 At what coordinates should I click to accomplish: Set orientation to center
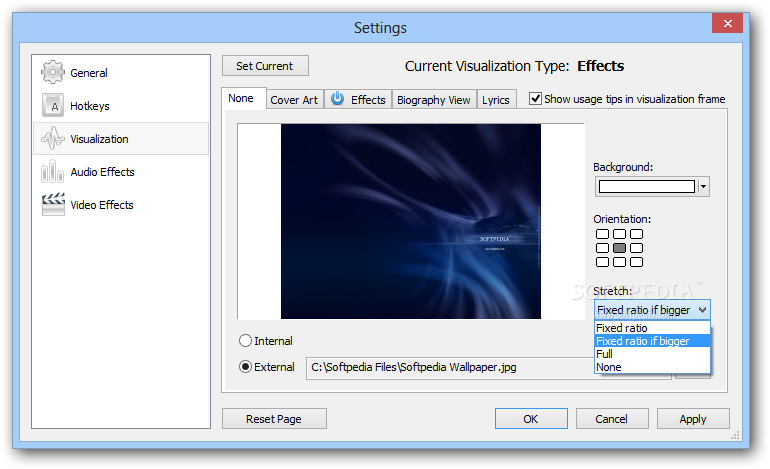[619, 248]
